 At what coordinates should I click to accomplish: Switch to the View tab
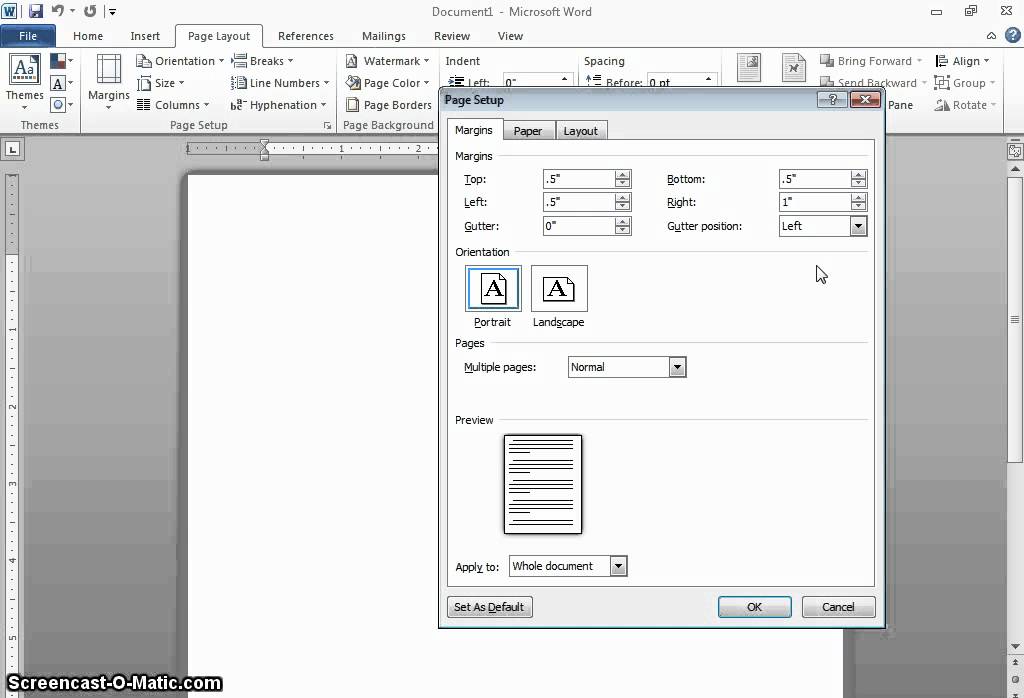click(510, 36)
